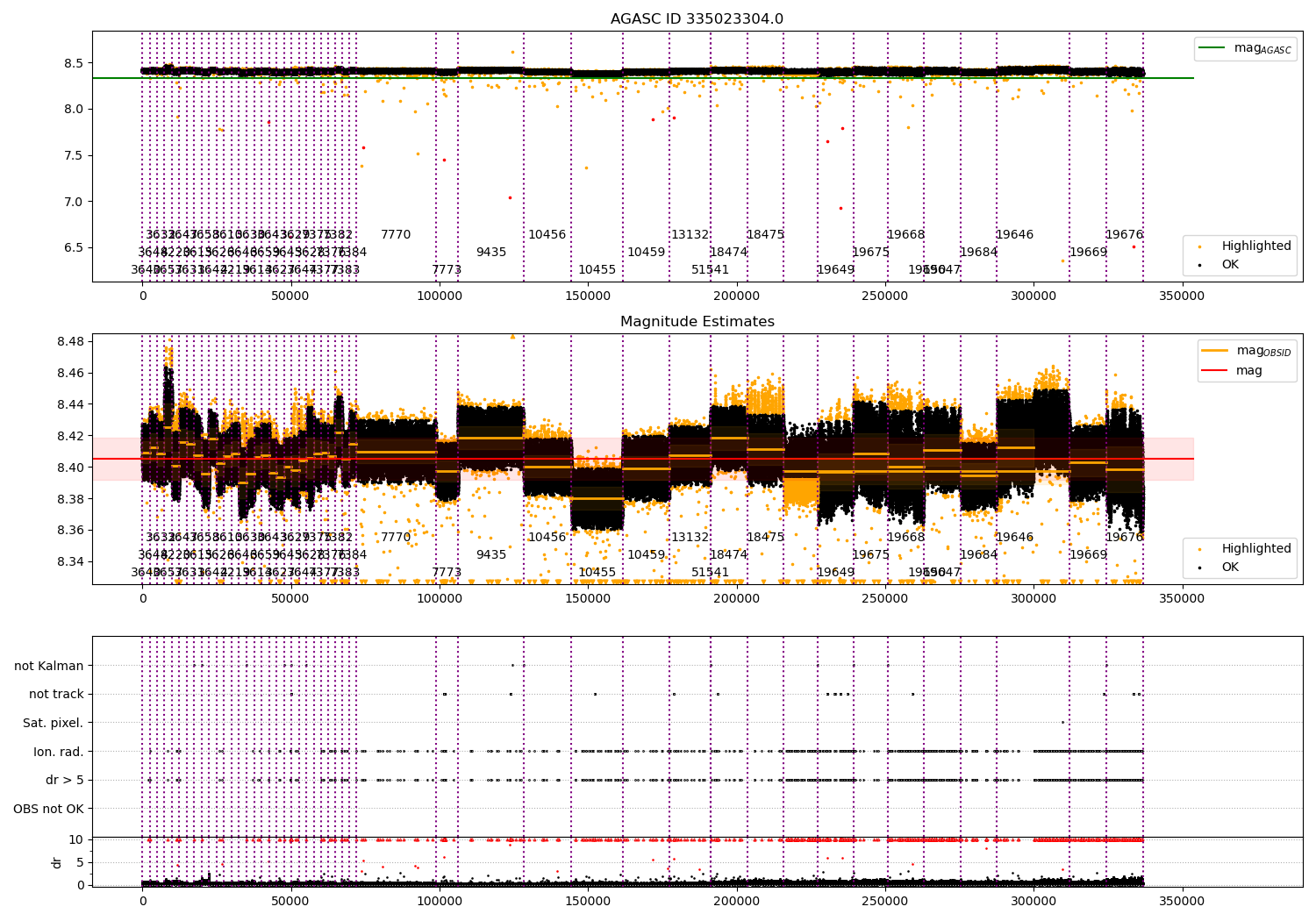1316x921 pixels.
Task: Click 'OK' in the top plot legend
Action: tap(1230, 264)
